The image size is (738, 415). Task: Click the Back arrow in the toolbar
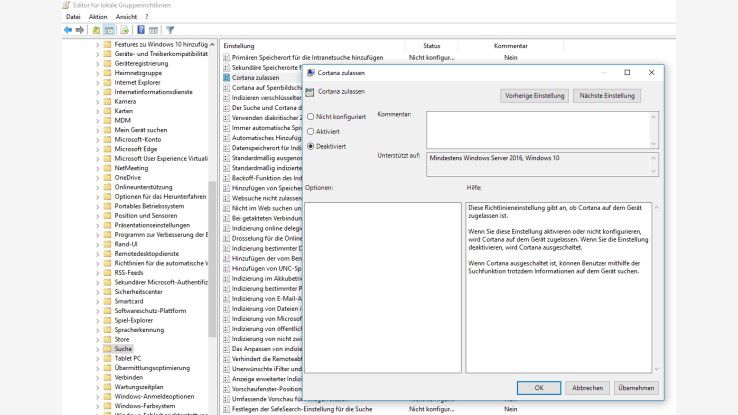68,30
